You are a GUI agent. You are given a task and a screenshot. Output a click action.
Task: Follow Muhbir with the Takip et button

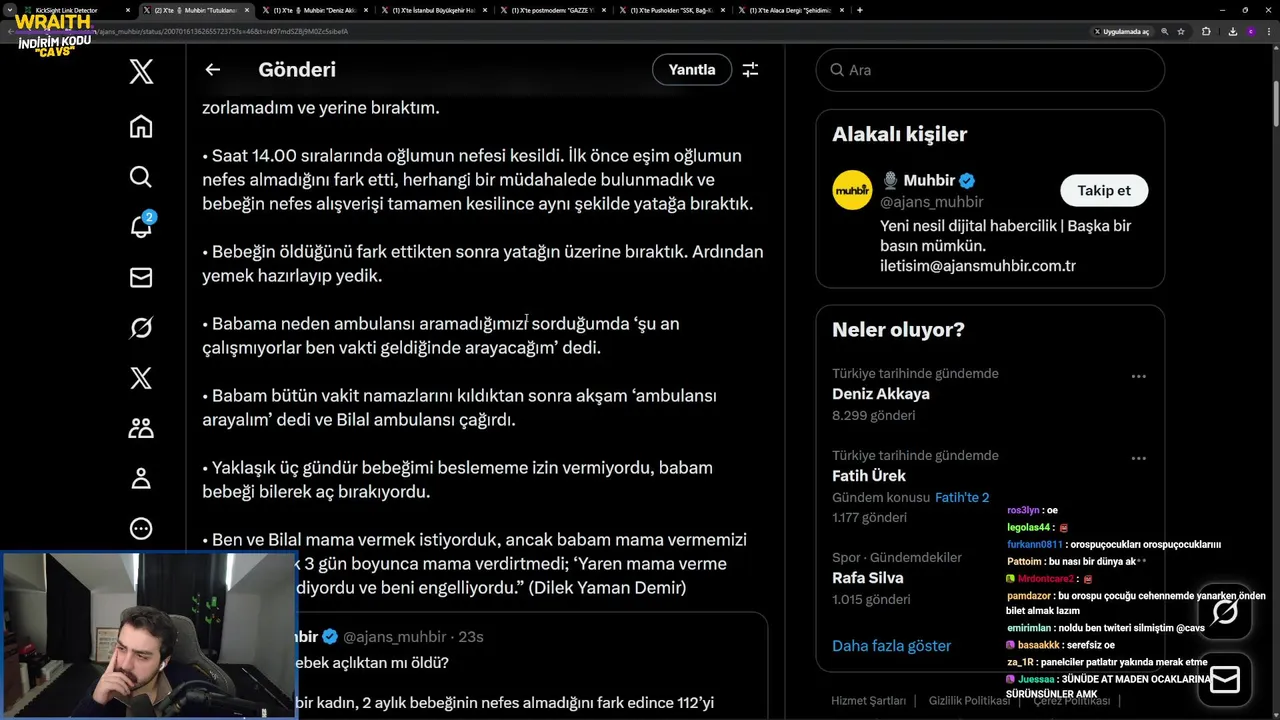click(1104, 190)
